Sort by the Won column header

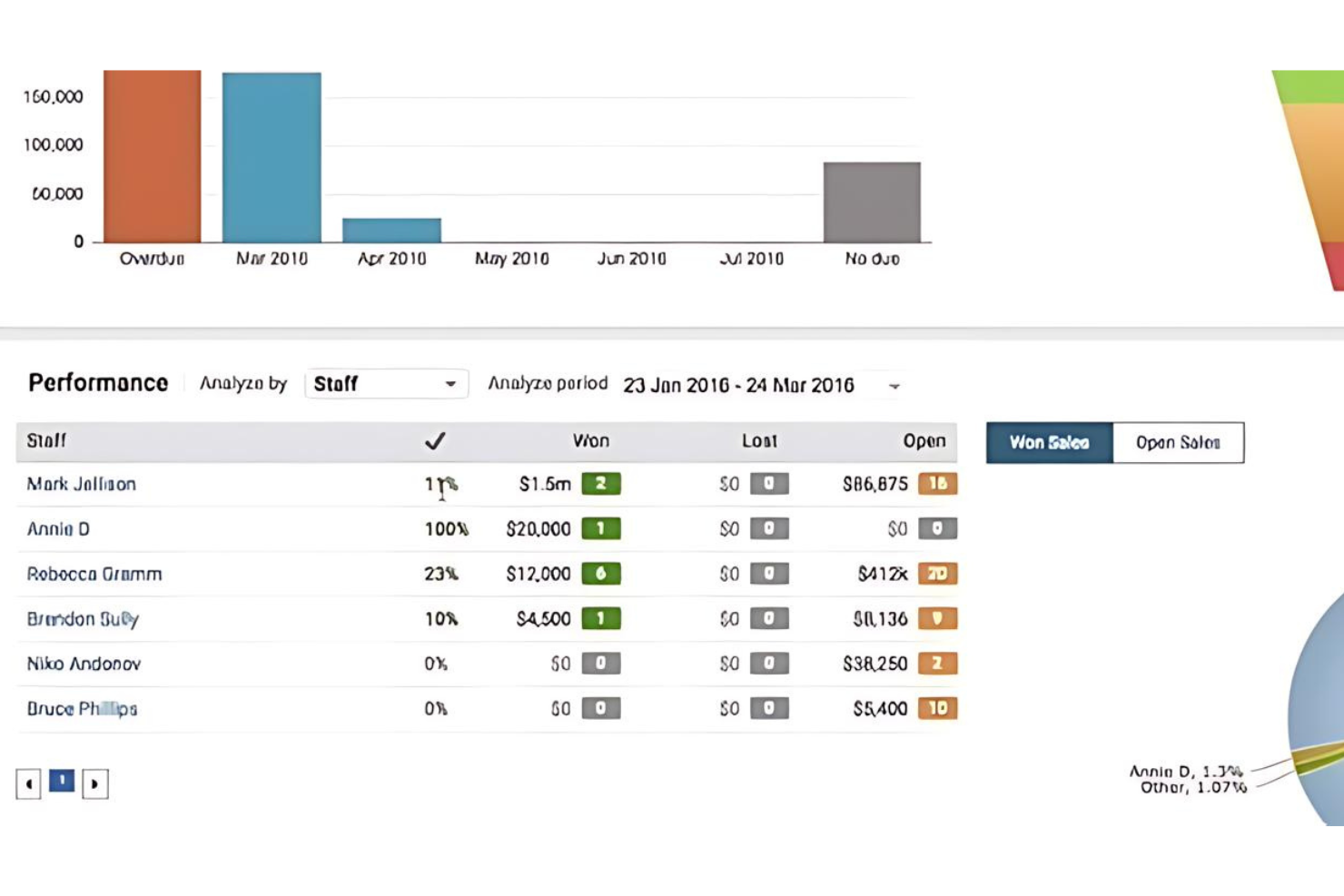click(590, 441)
